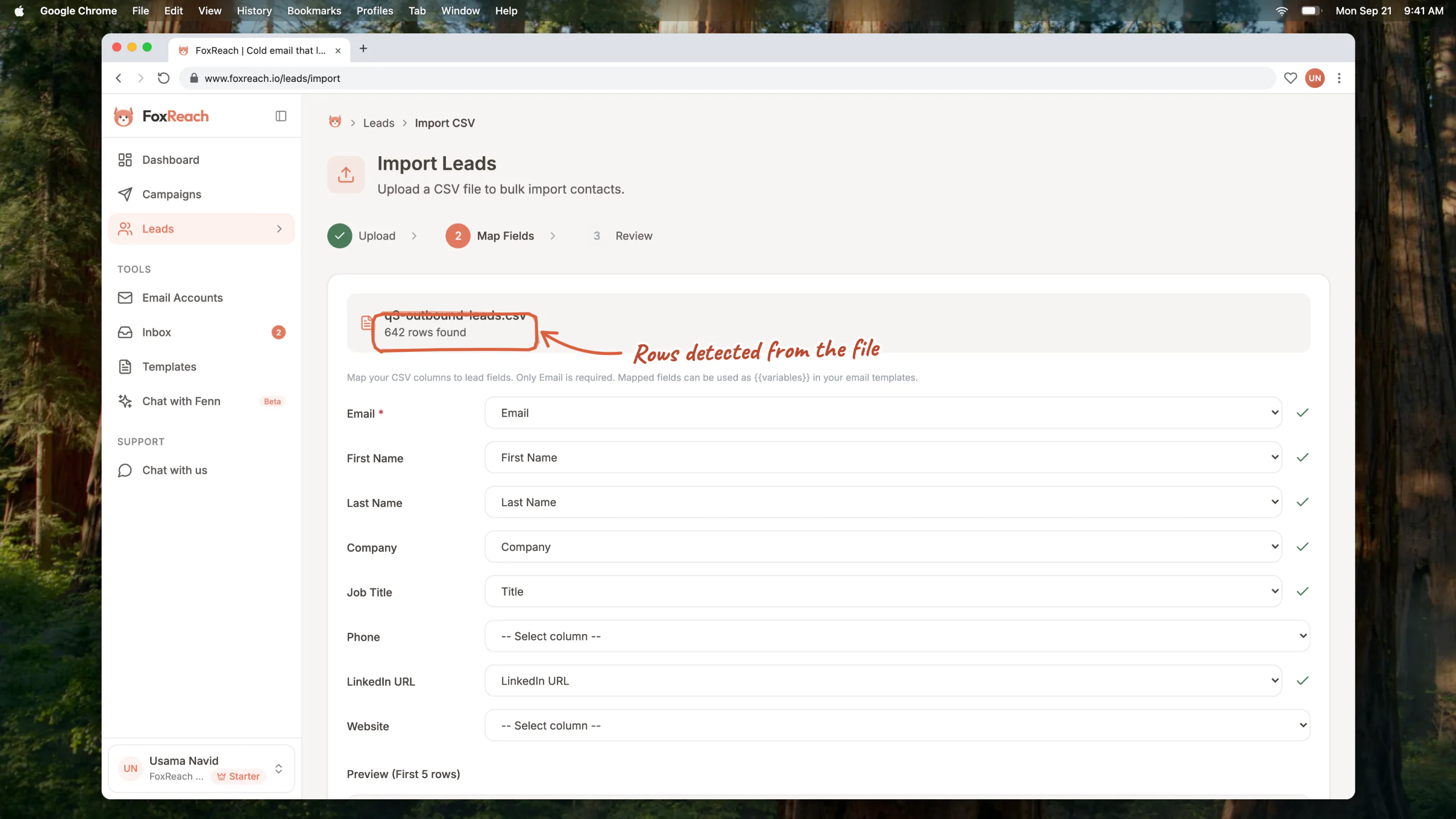Click the CSV file document icon
1456x819 pixels.
367,323
